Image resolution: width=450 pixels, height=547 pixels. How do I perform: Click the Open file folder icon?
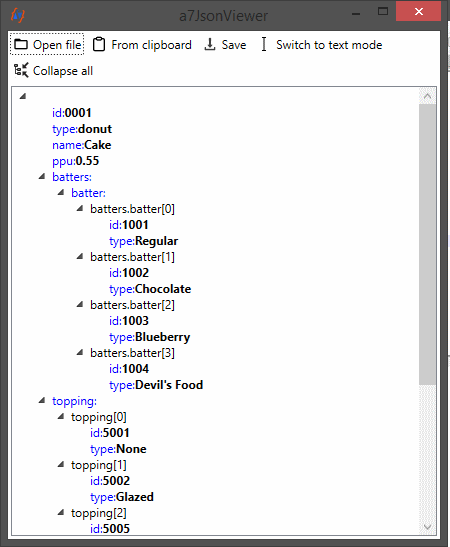(21, 45)
